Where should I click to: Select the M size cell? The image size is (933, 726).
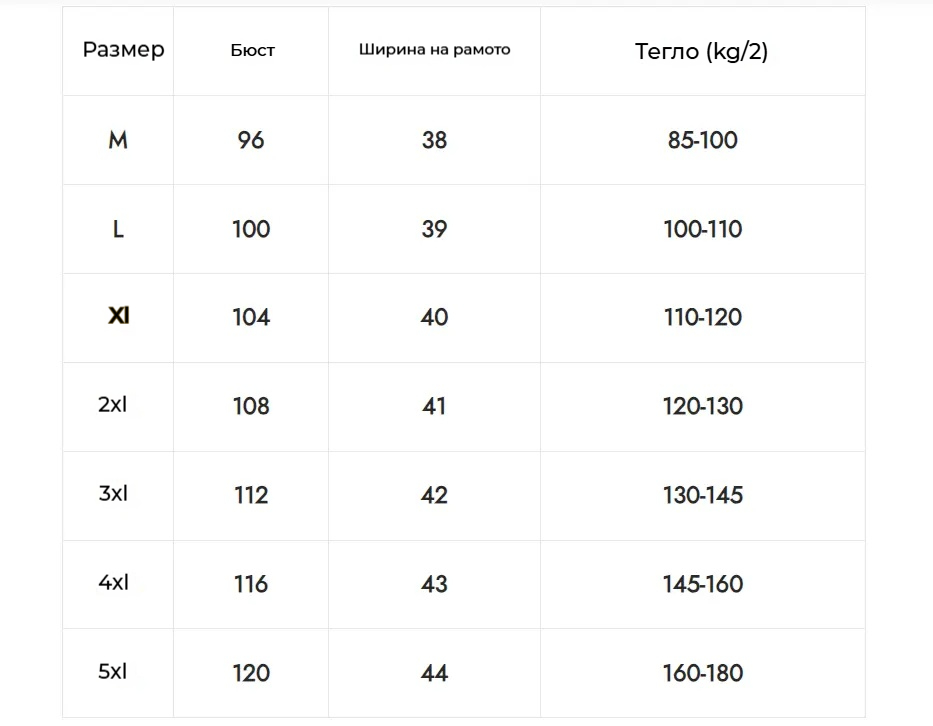point(118,141)
